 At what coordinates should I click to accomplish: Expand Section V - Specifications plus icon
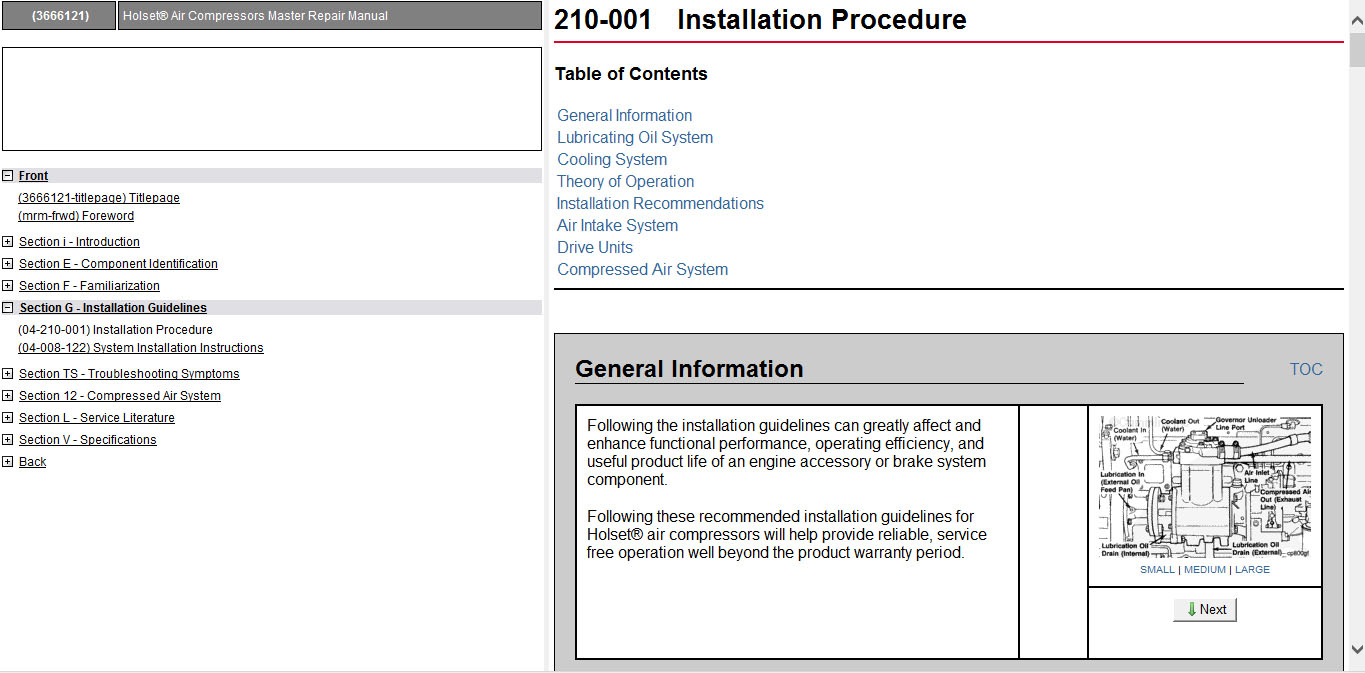(x=8, y=440)
